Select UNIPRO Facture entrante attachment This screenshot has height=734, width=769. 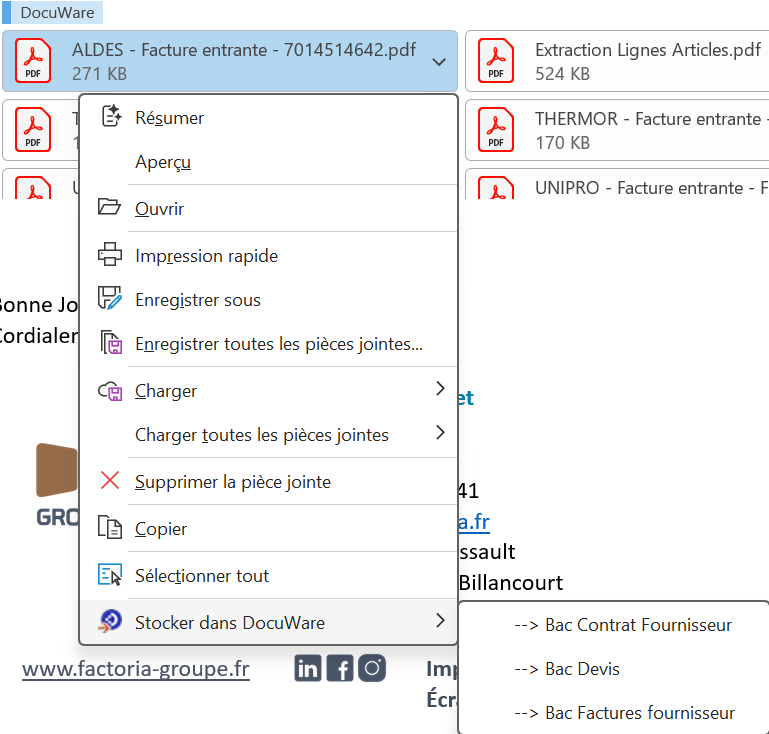point(617,184)
